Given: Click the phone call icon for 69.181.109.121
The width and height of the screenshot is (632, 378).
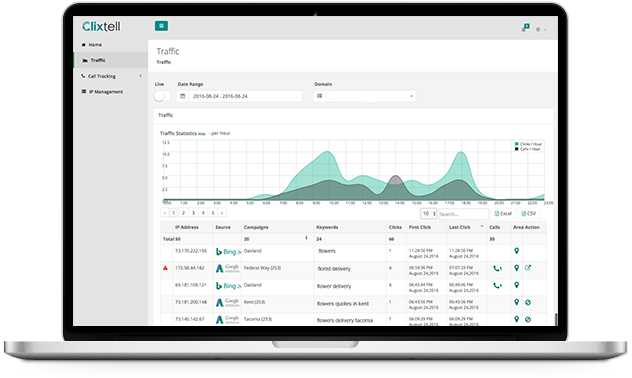Looking at the screenshot, I should [497, 286].
